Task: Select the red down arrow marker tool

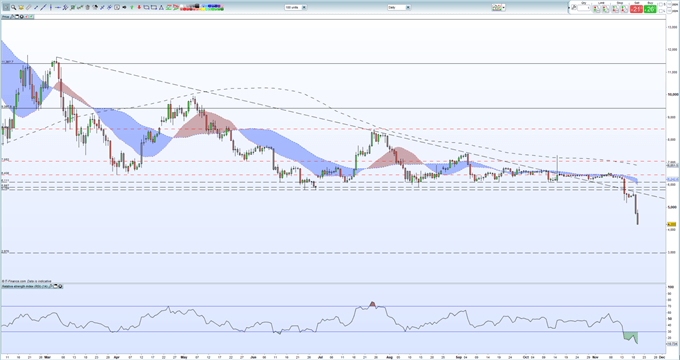Action: click(139, 7)
